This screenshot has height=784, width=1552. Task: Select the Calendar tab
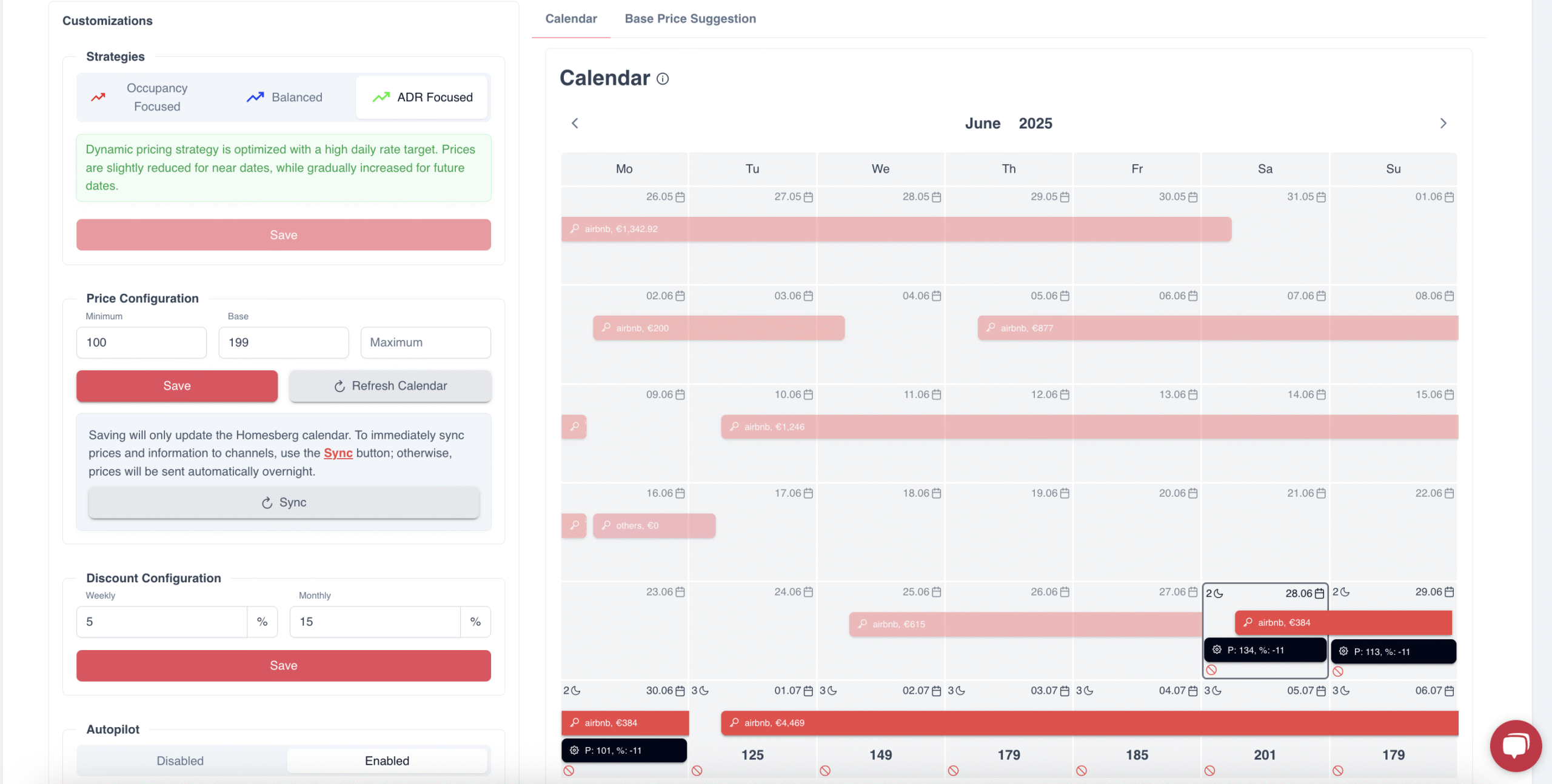[x=570, y=18]
